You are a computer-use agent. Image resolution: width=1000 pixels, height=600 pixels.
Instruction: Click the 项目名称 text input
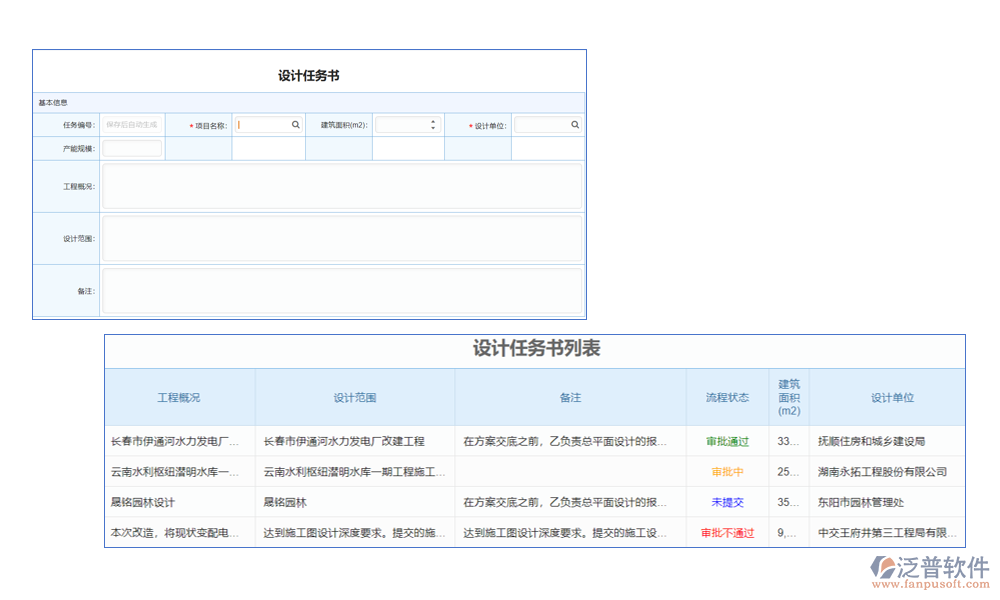(263, 125)
